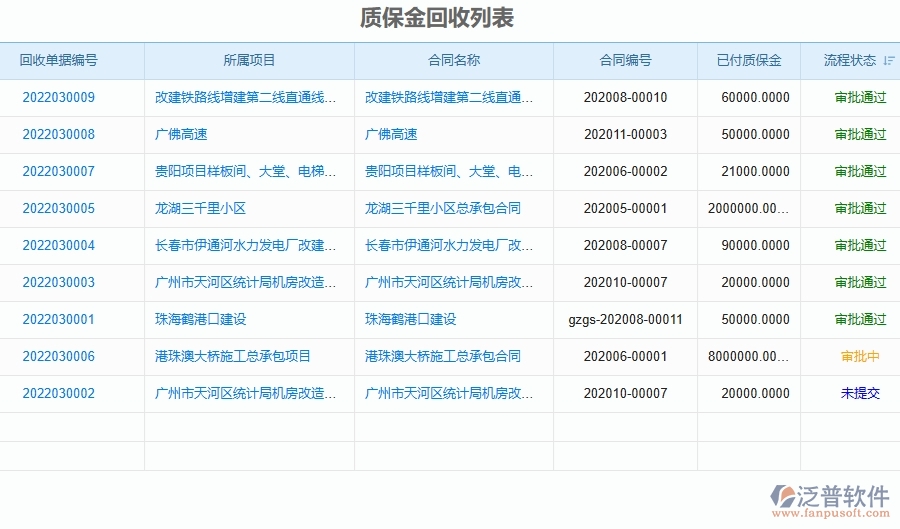The image size is (900, 529).
Task: Select contract number gzgs-202008-00011 cell
Action: tap(625, 320)
